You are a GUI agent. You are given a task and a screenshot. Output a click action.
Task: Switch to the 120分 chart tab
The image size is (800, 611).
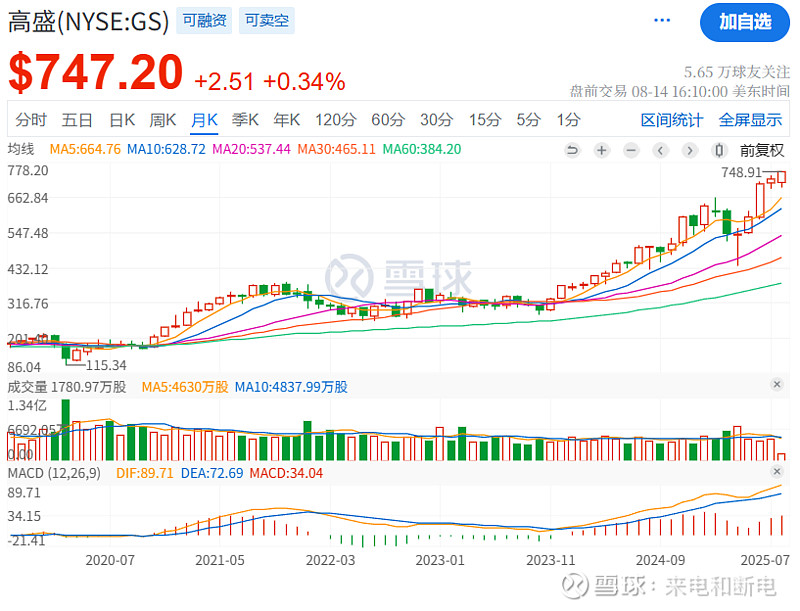tap(335, 120)
